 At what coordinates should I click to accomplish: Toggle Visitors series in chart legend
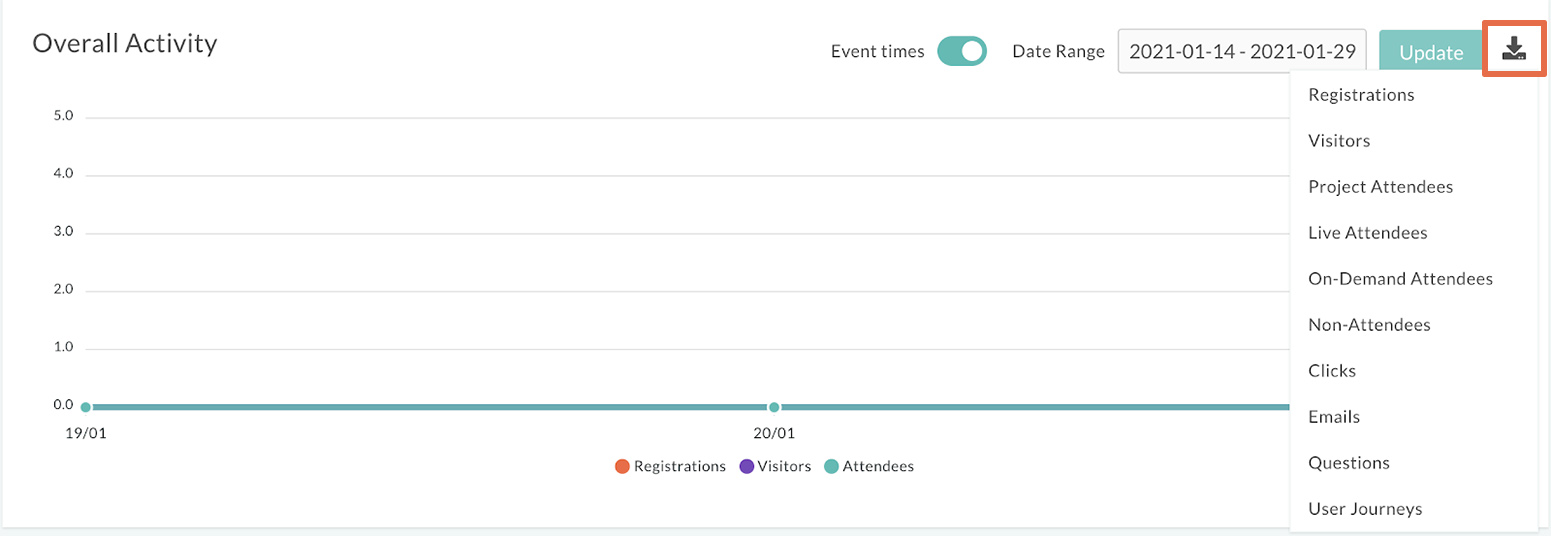pyautogui.click(x=775, y=466)
